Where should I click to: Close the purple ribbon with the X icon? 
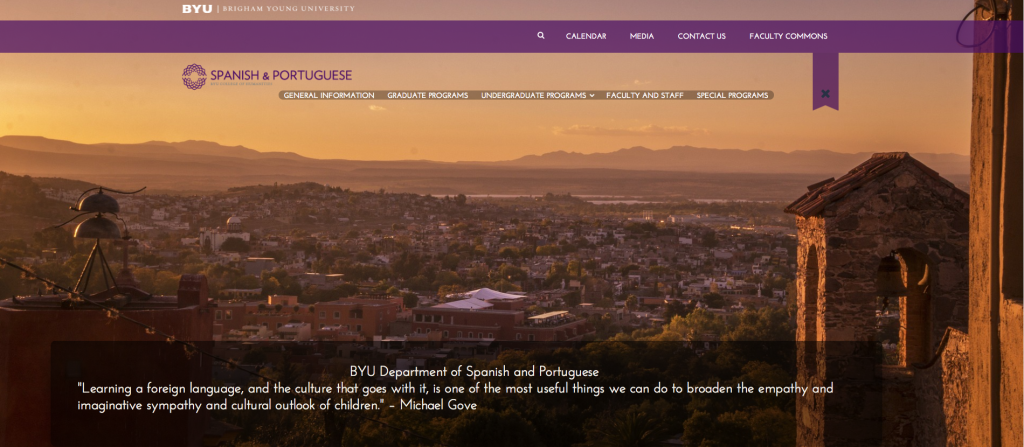pyautogui.click(x=825, y=94)
